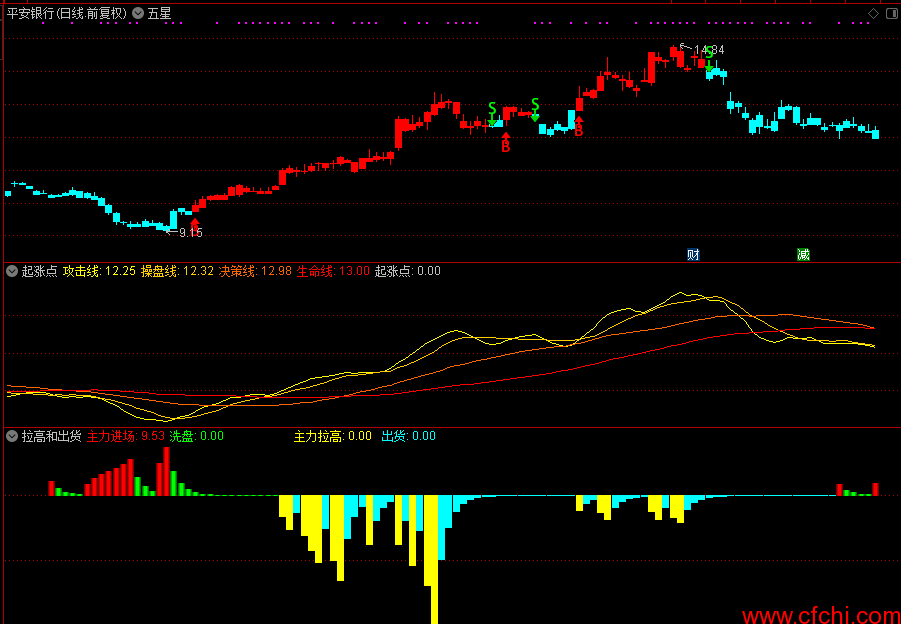Expand the 起涨点 indicator dropdown chevron

(x=12, y=272)
